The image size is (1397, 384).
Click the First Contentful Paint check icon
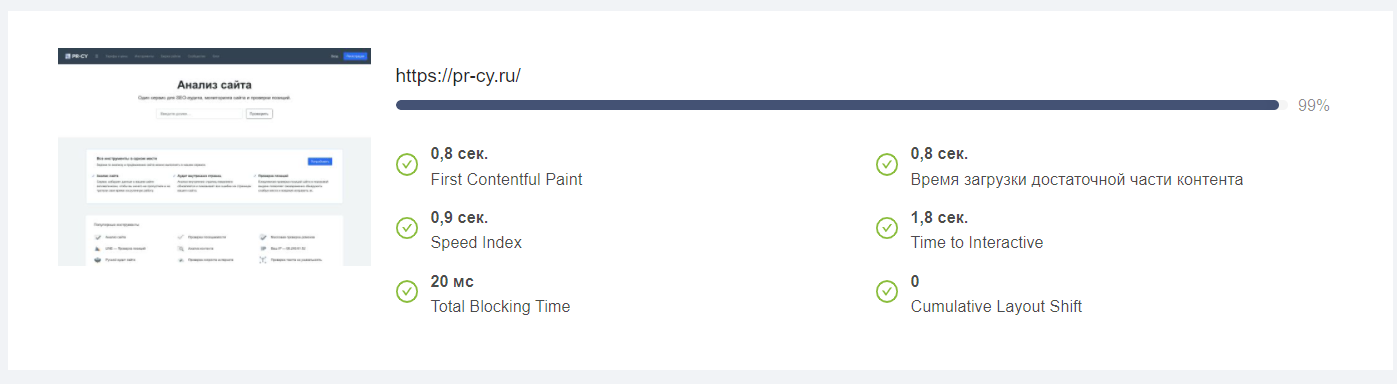[x=407, y=164]
